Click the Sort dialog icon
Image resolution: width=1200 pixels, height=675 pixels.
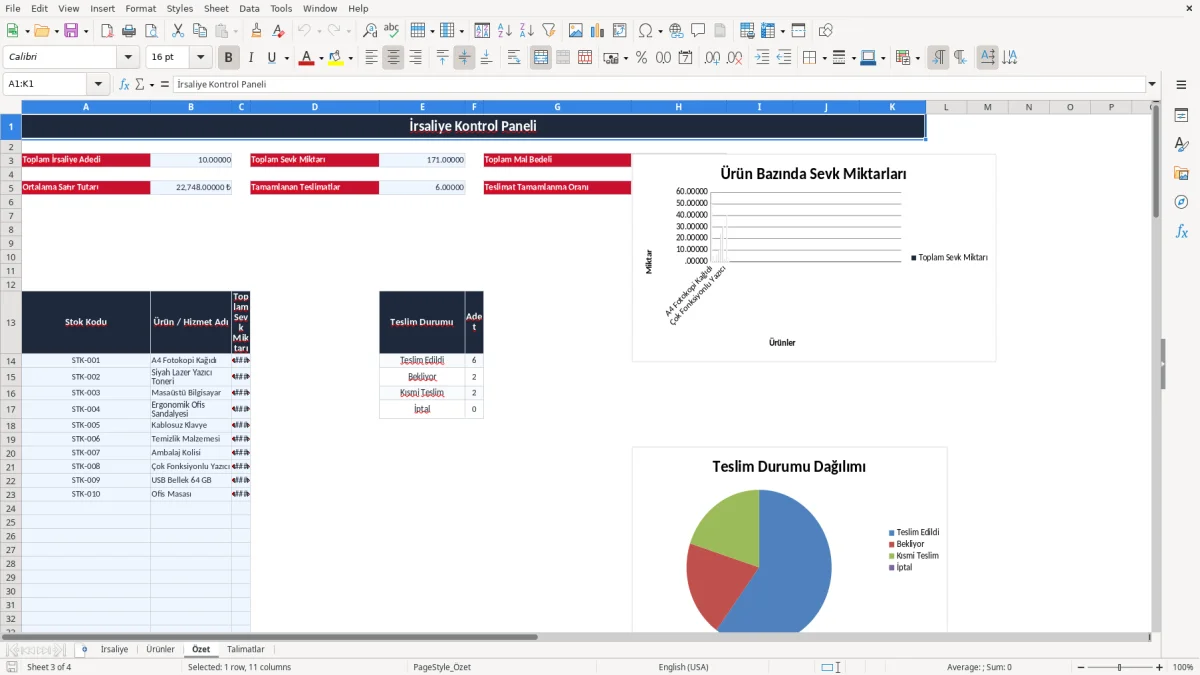(482, 31)
